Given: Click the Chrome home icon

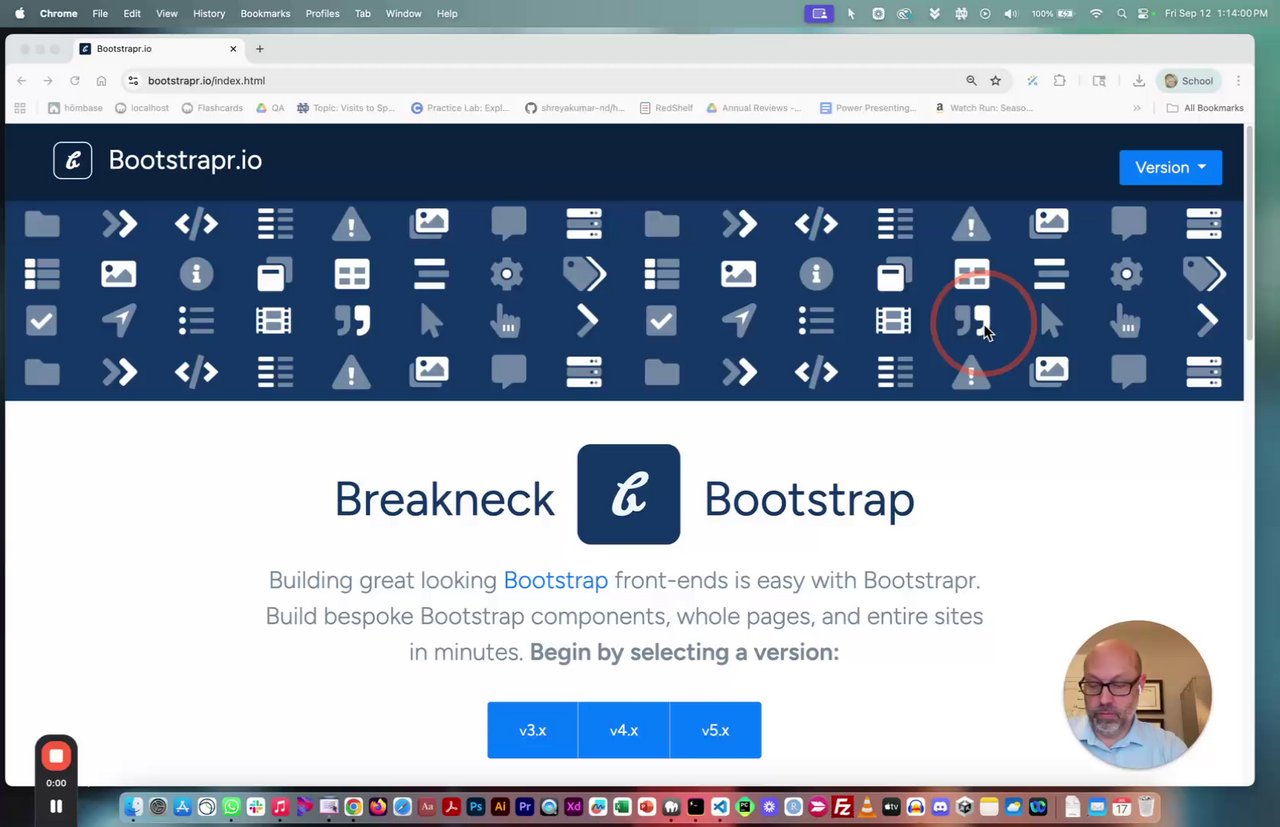Looking at the screenshot, I should (101, 81).
